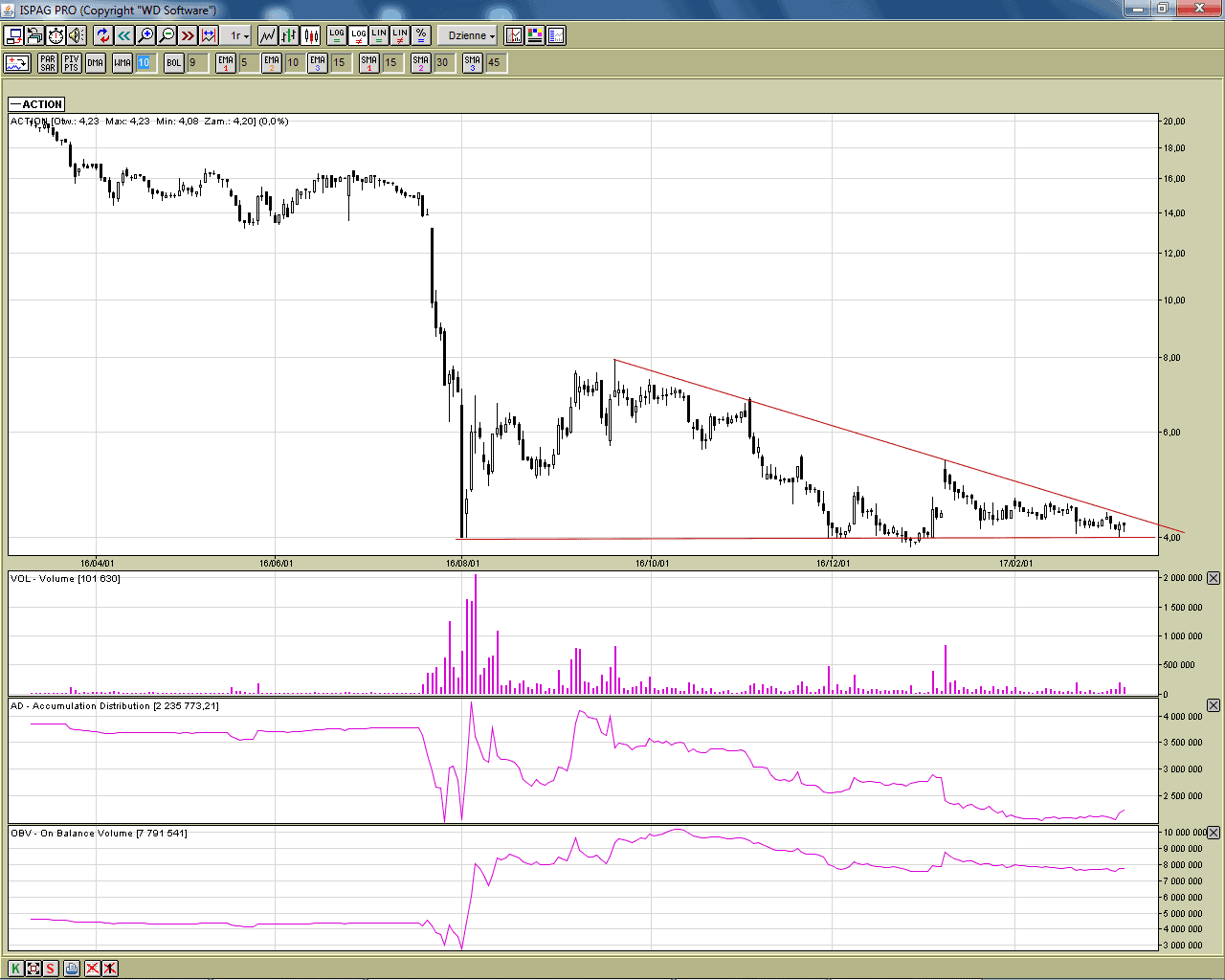Click the green K button
This screenshot has width=1225, height=980.
(15, 968)
